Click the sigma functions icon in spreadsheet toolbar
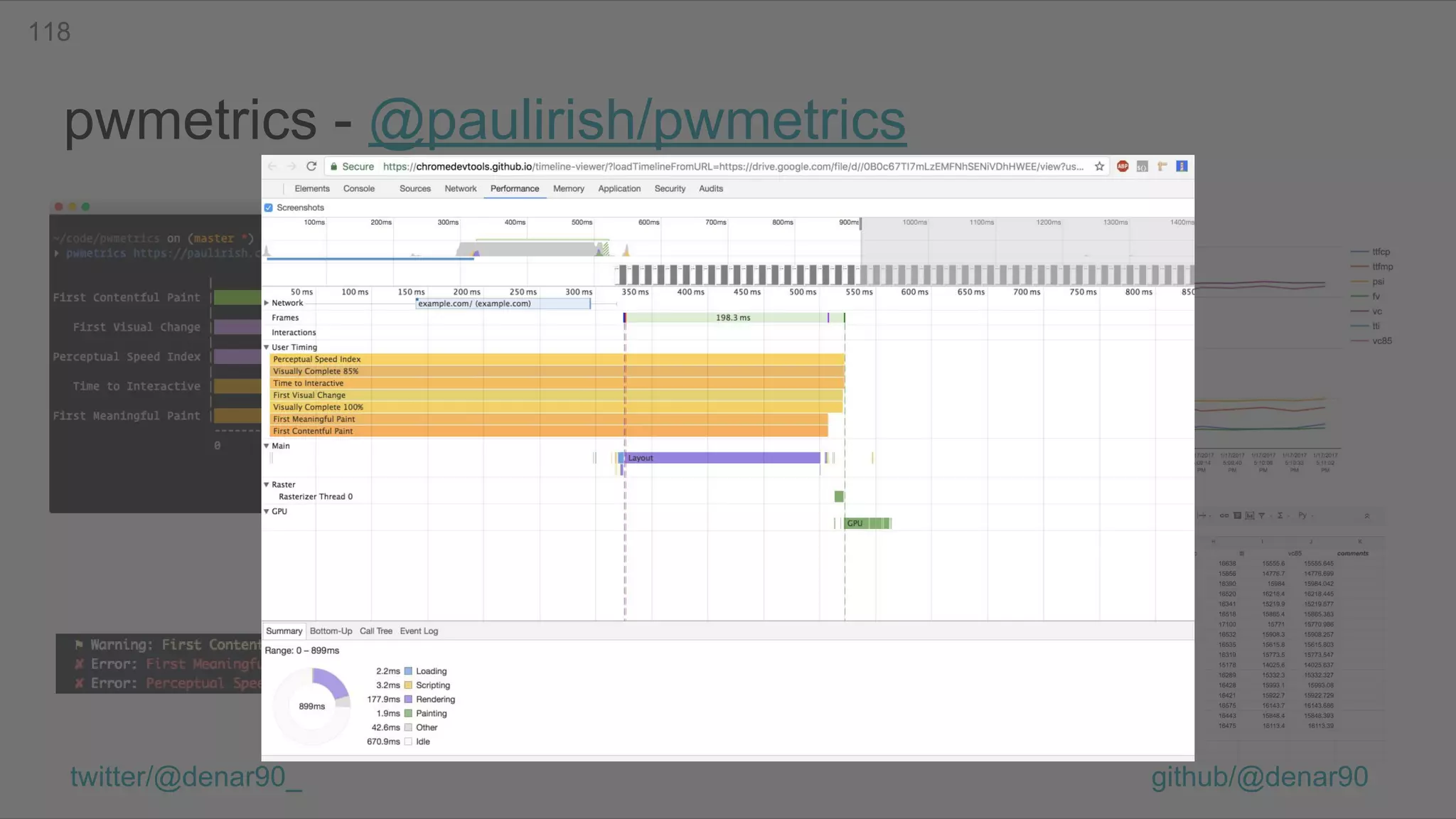Screen dimensions: 1456x819 (x=1280, y=515)
